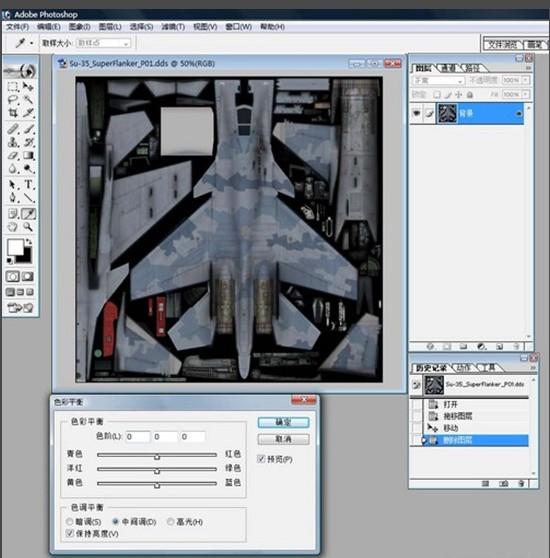Click the cyan-red 青色 slider handle

157,457
